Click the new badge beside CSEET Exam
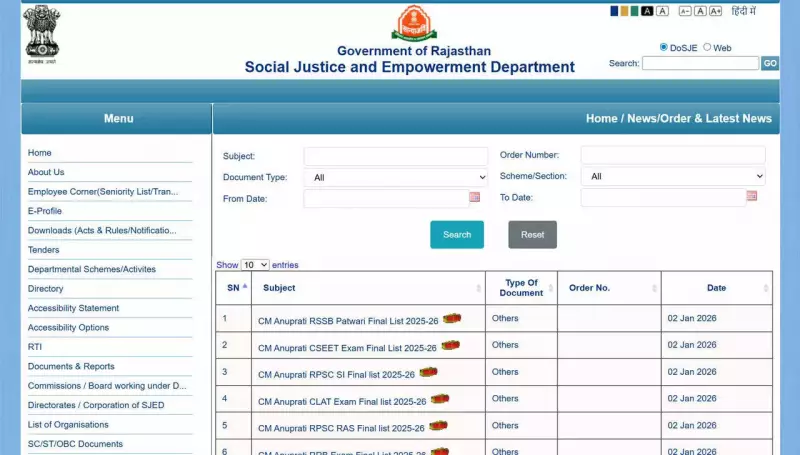The height and width of the screenshot is (455, 800). coord(451,345)
